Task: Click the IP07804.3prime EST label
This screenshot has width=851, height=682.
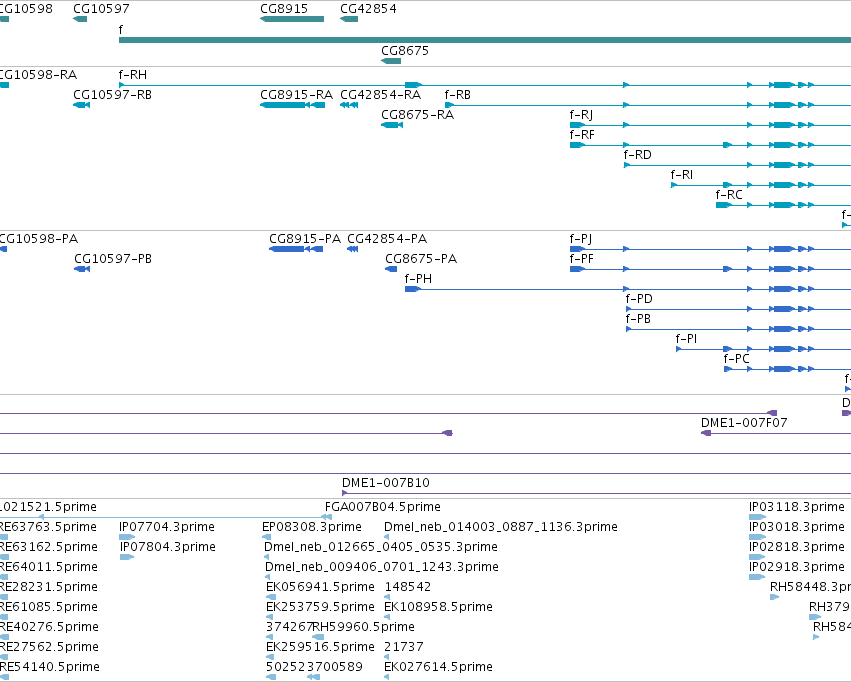Action: click(x=168, y=547)
